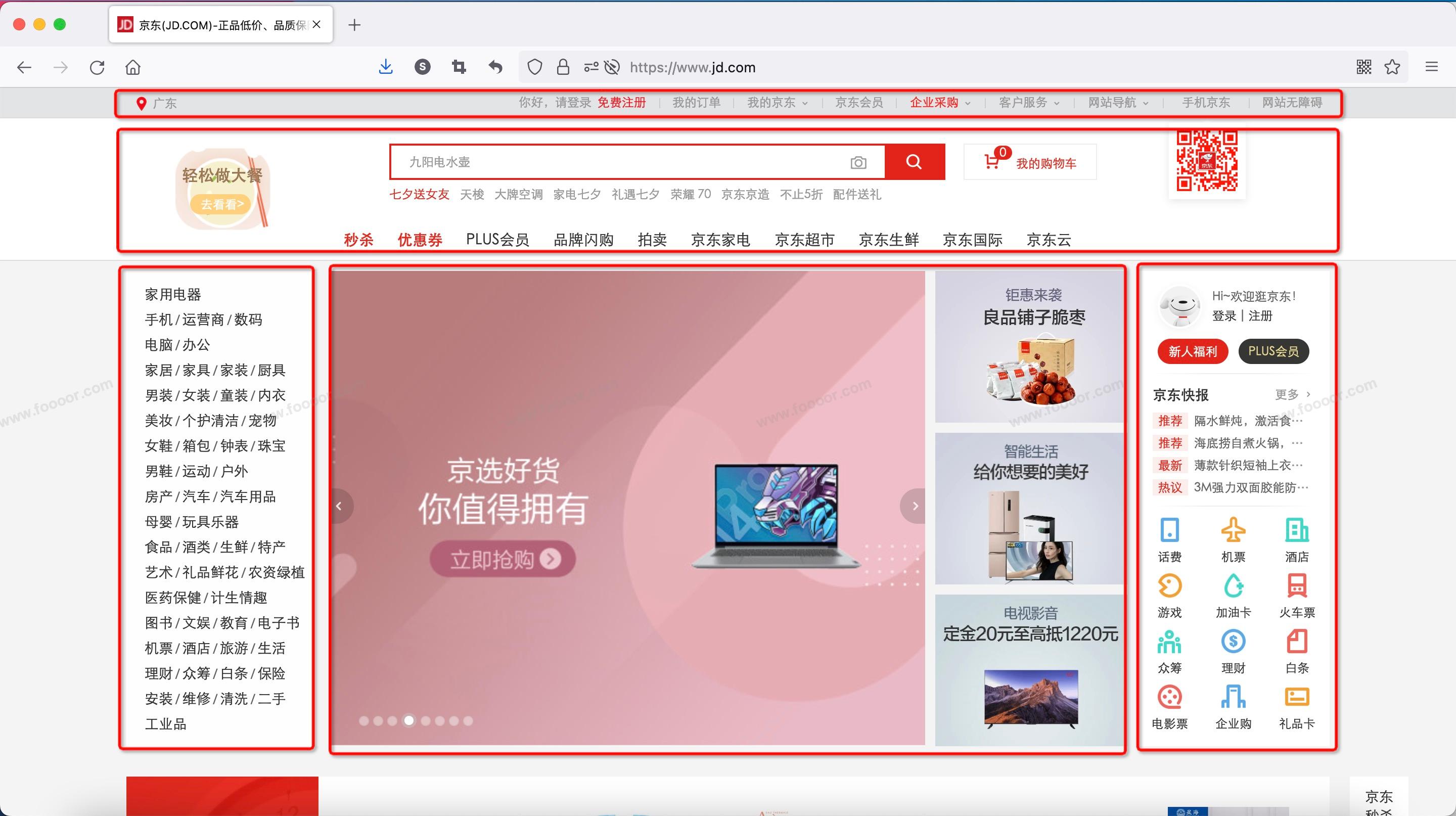Viewport: 1456px width, 816px height.
Task: Switch to the first carousel dot
Action: (364, 720)
